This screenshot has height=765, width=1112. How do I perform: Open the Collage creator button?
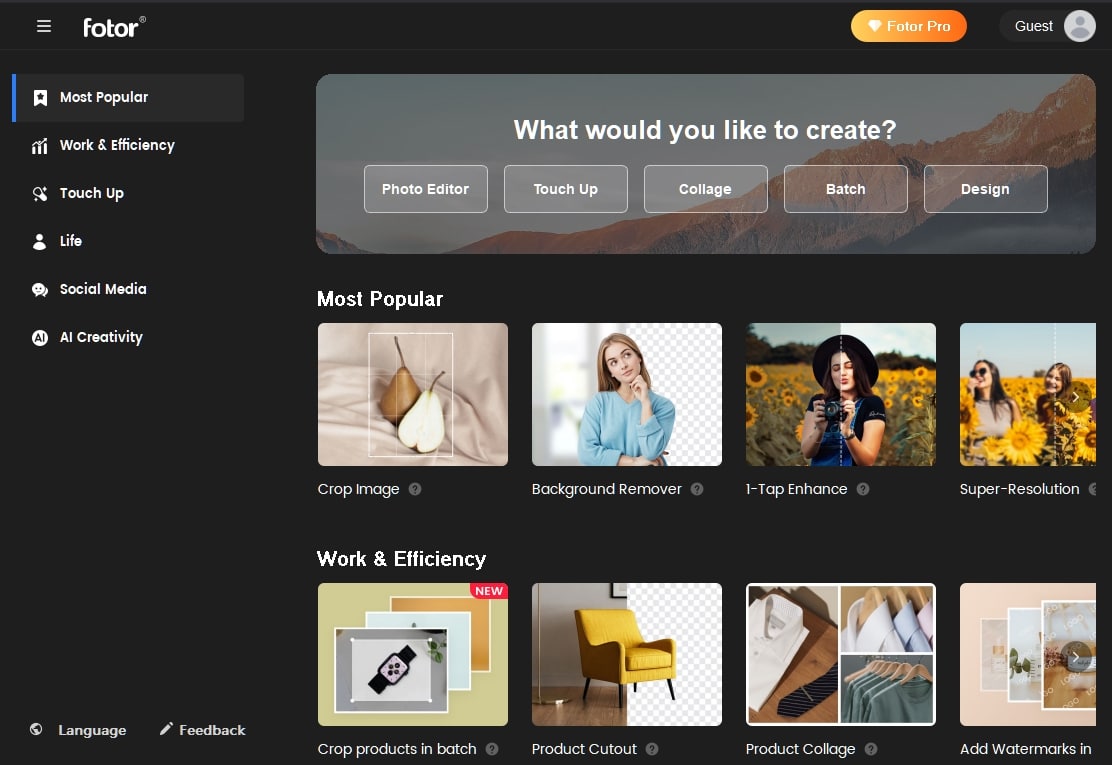pyautogui.click(x=705, y=189)
